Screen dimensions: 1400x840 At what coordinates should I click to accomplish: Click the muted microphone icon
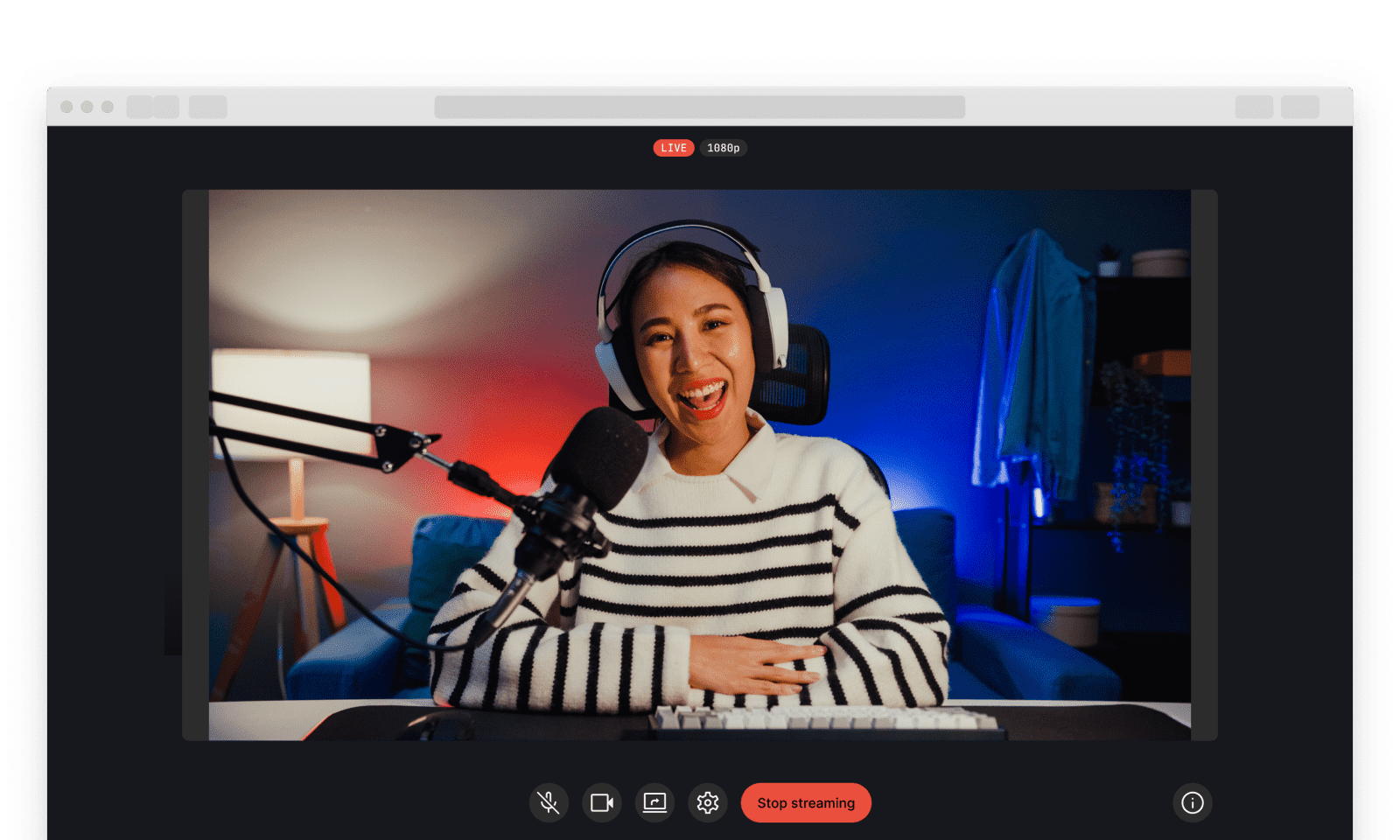click(x=549, y=802)
